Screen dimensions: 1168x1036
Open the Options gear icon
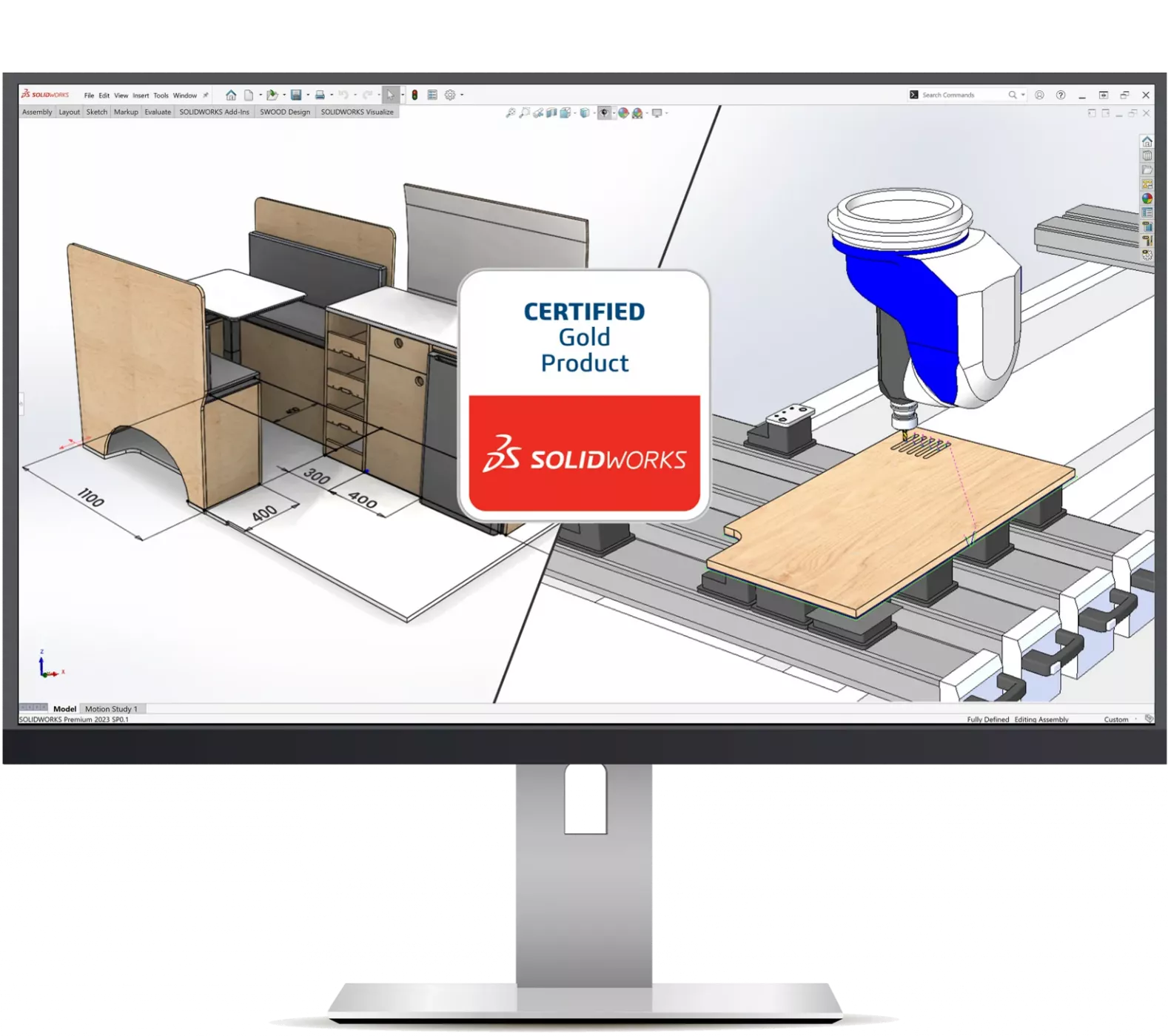click(450, 95)
